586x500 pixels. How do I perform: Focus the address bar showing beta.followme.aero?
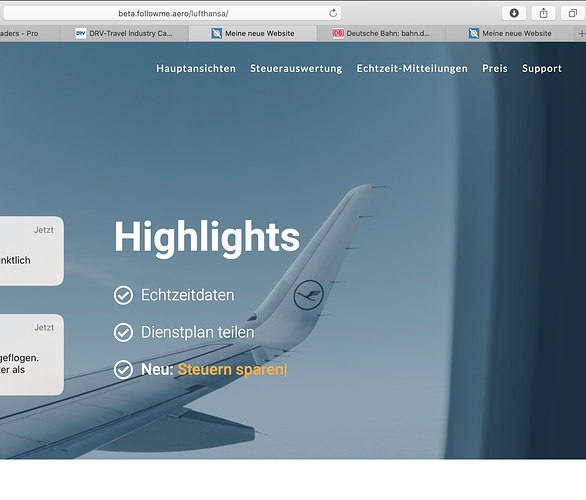pyautogui.click(x=172, y=13)
